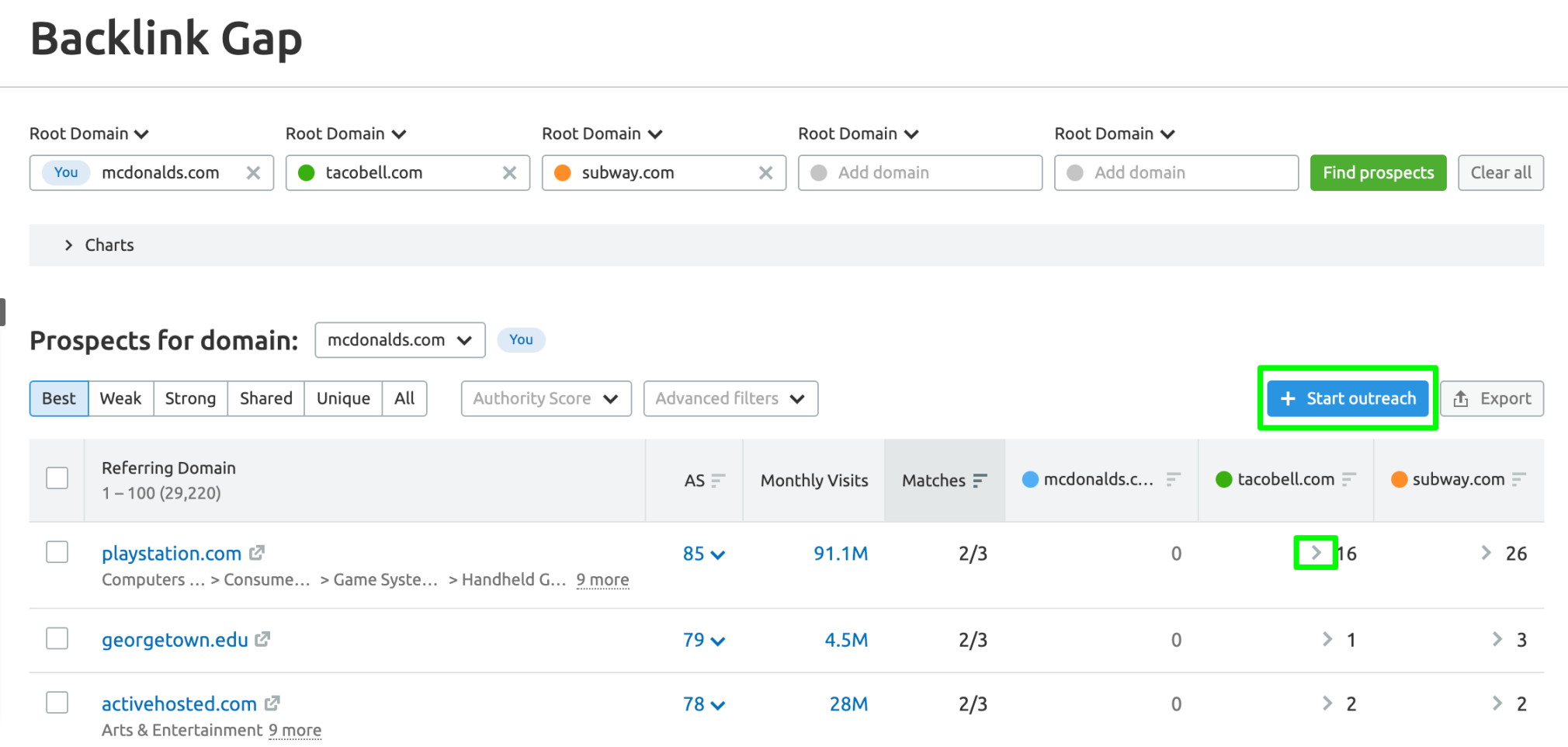Open playstation.com external link icon
Viewport: 1568px width, 747px height.
[x=257, y=553]
